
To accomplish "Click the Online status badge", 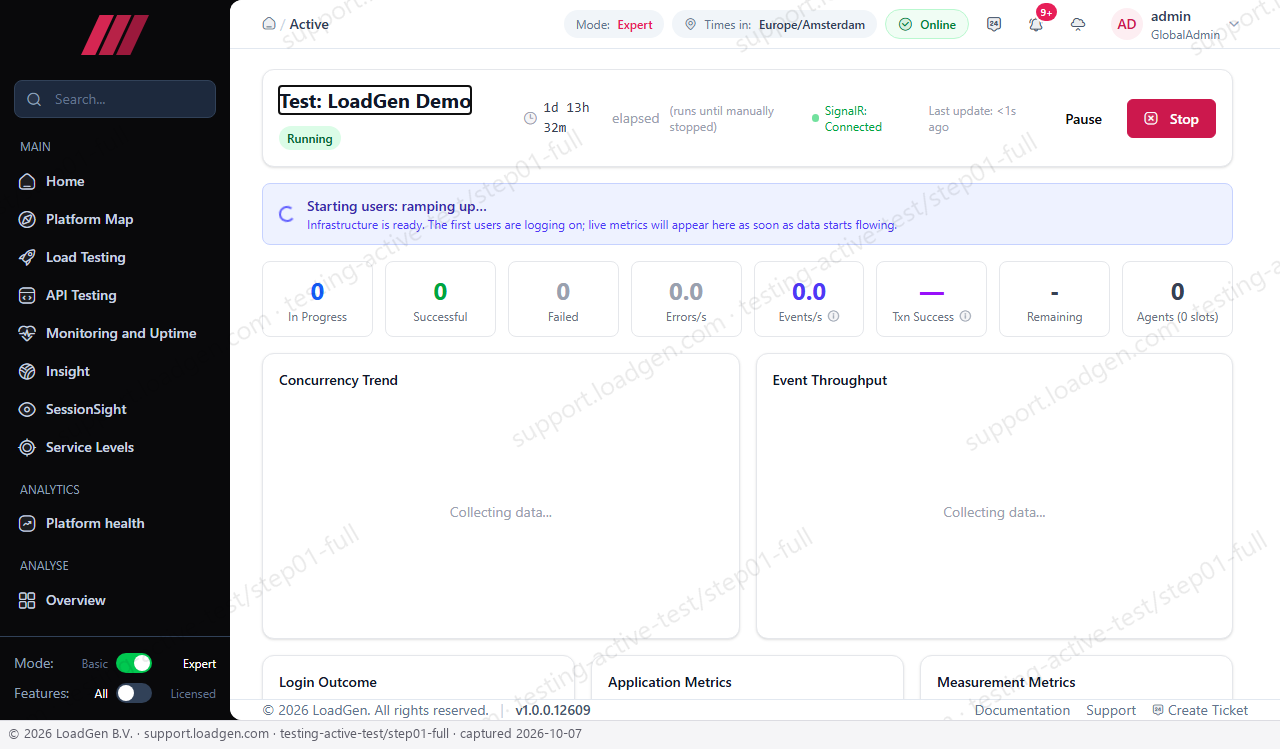I will (x=927, y=24).
